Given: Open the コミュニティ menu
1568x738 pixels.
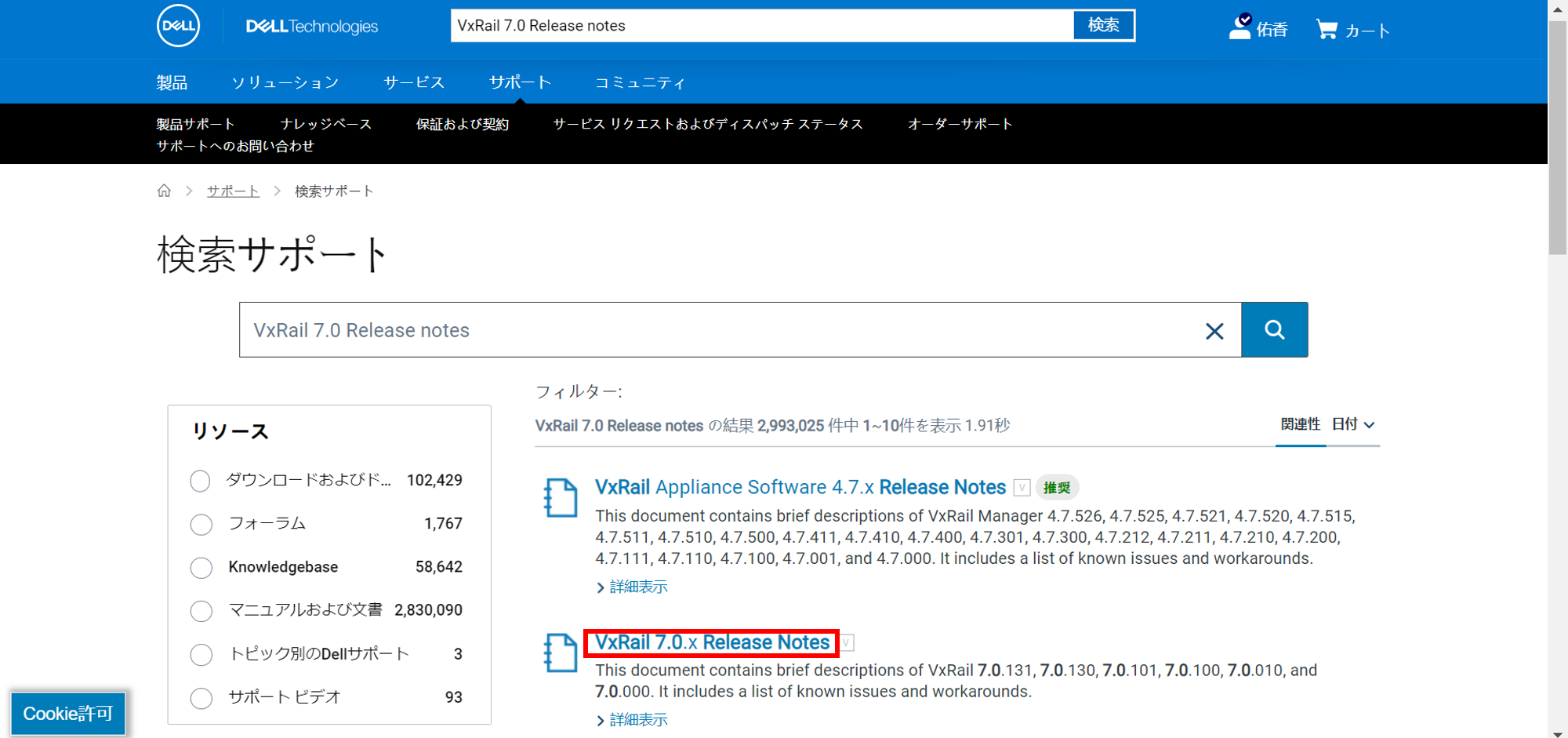Looking at the screenshot, I should [640, 82].
